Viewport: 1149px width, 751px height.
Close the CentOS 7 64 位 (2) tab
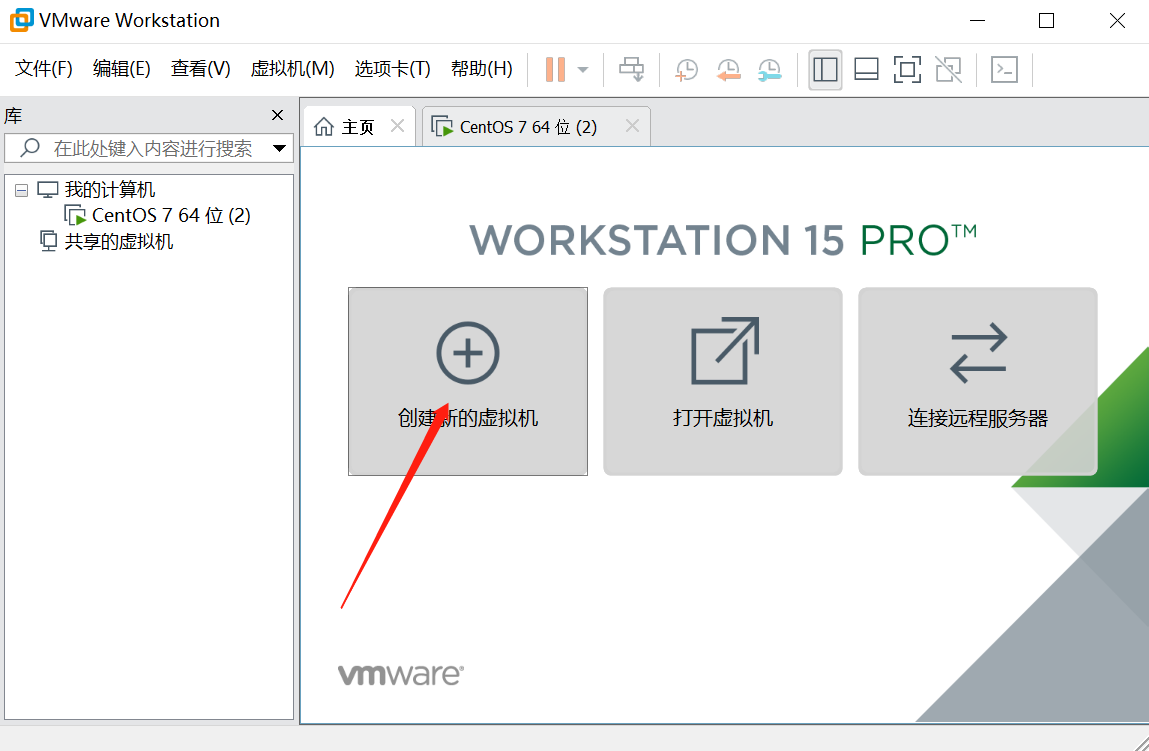(x=632, y=126)
